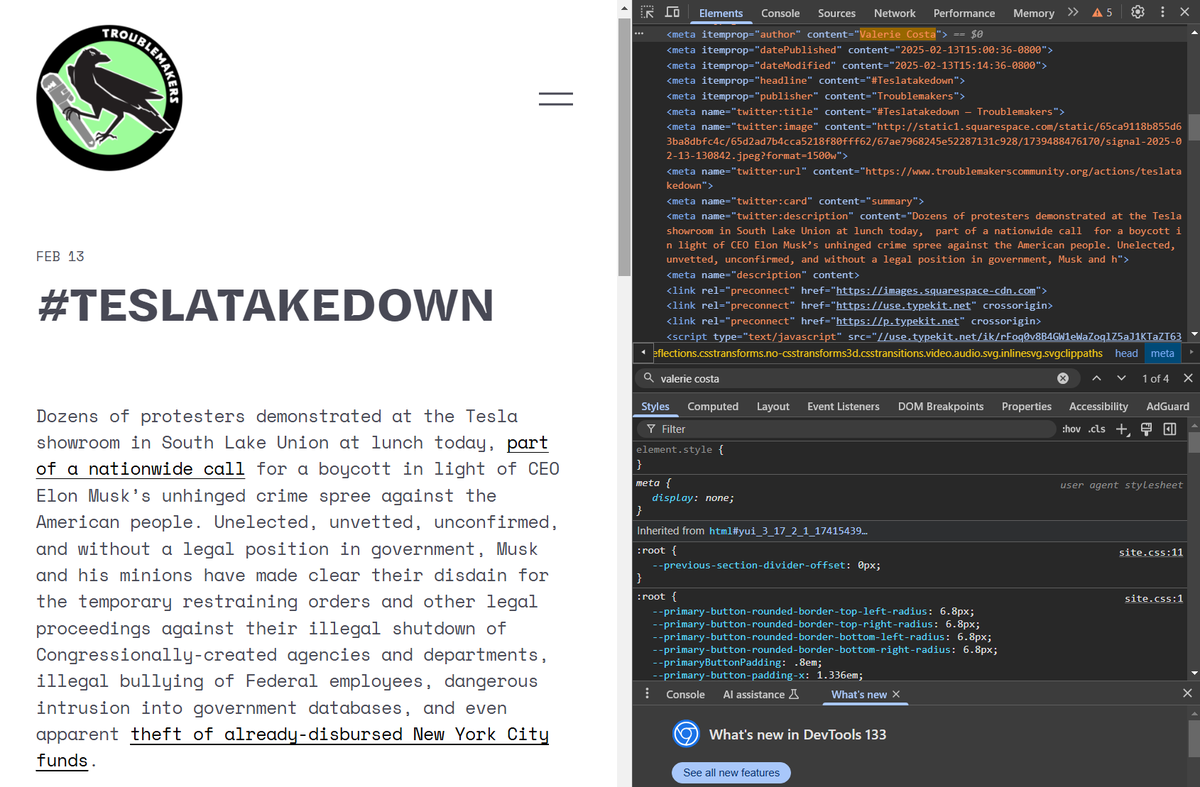The height and width of the screenshot is (787, 1200).
Task: Open the Performance tab
Action: click(964, 13)
